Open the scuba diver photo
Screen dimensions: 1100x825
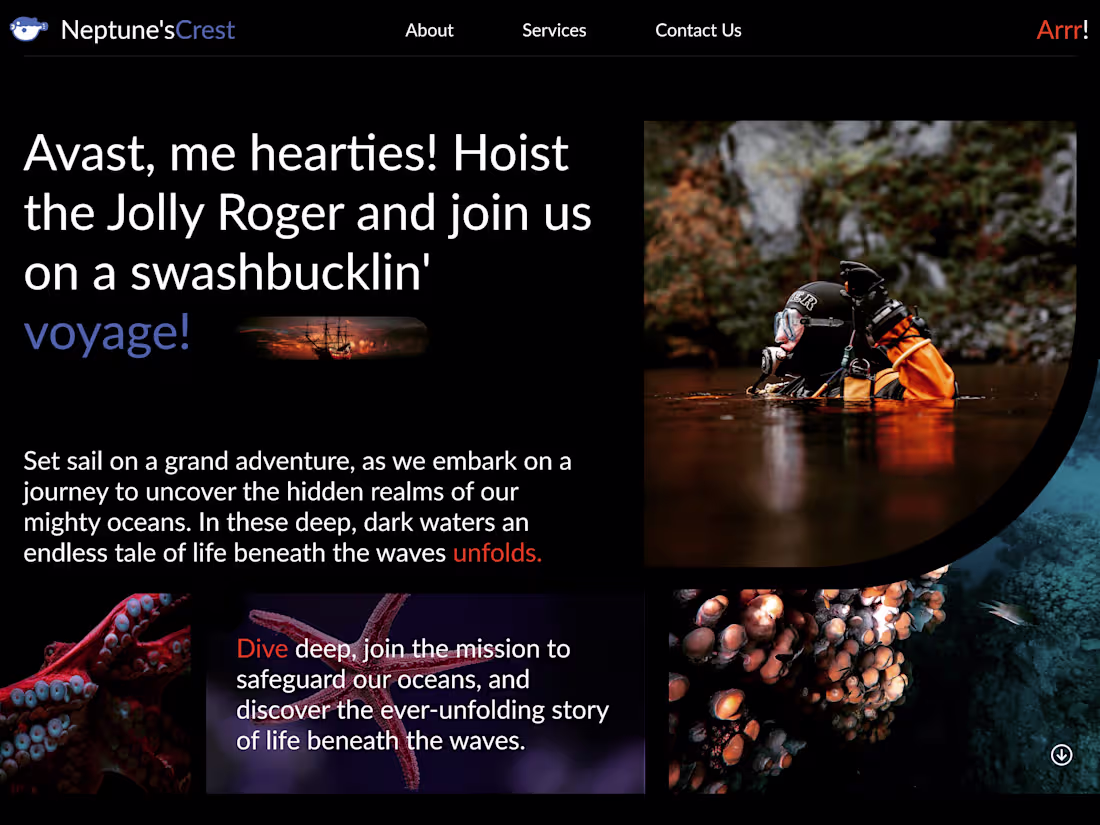(860, 343)
